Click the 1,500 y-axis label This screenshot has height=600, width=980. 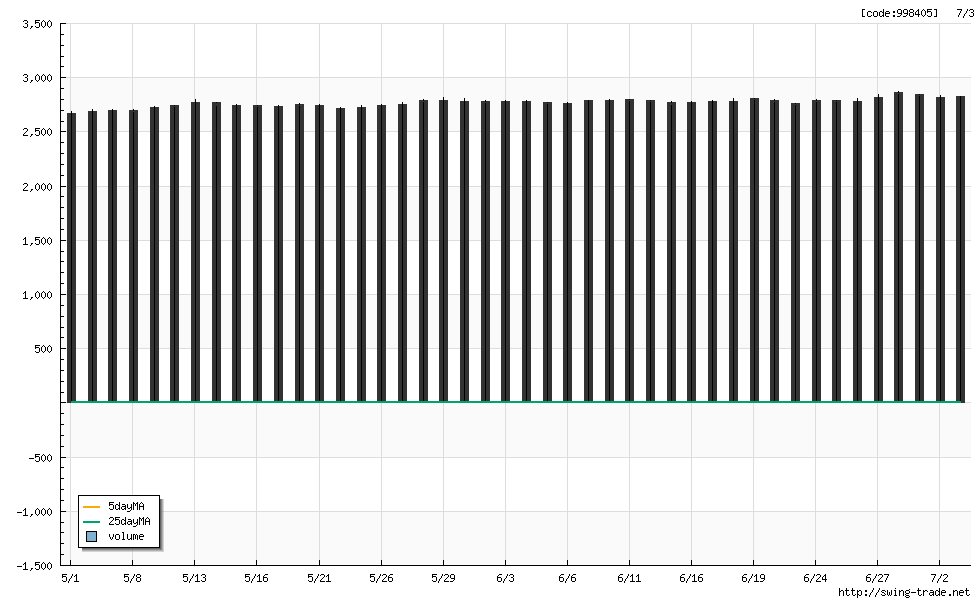pyautogui.click(x=38, y=241)
